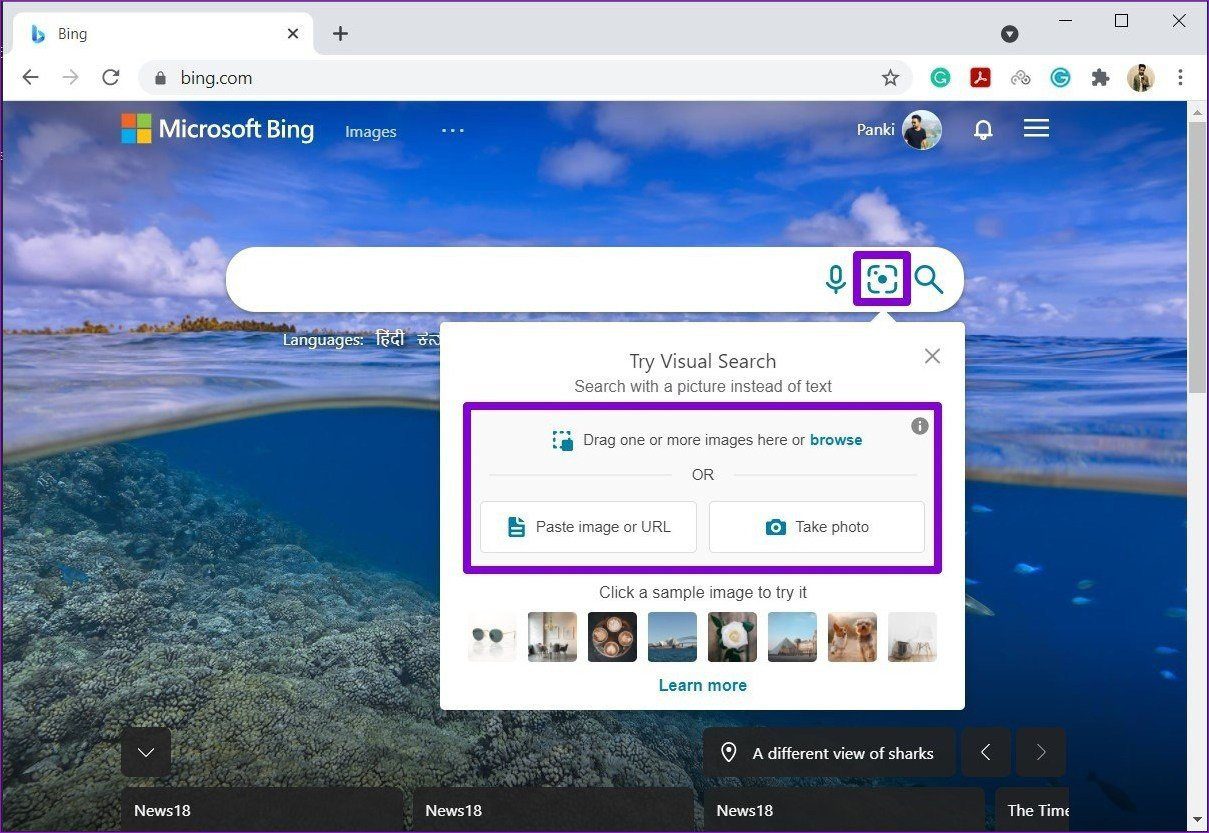Select the sunglasses sample image
The width and height of the screenshot is (1209, 833).
(492, 637)
